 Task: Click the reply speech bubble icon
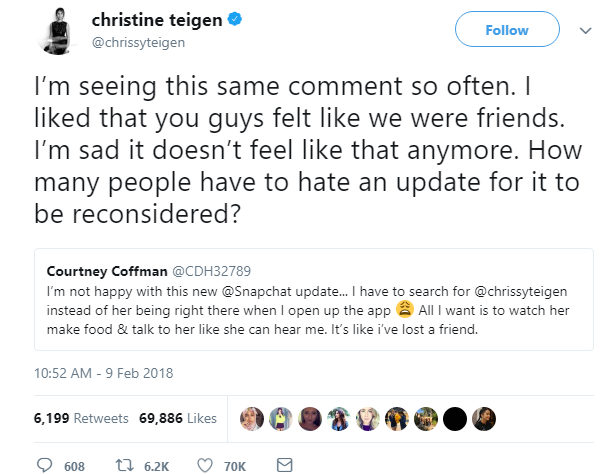(44, 465)
